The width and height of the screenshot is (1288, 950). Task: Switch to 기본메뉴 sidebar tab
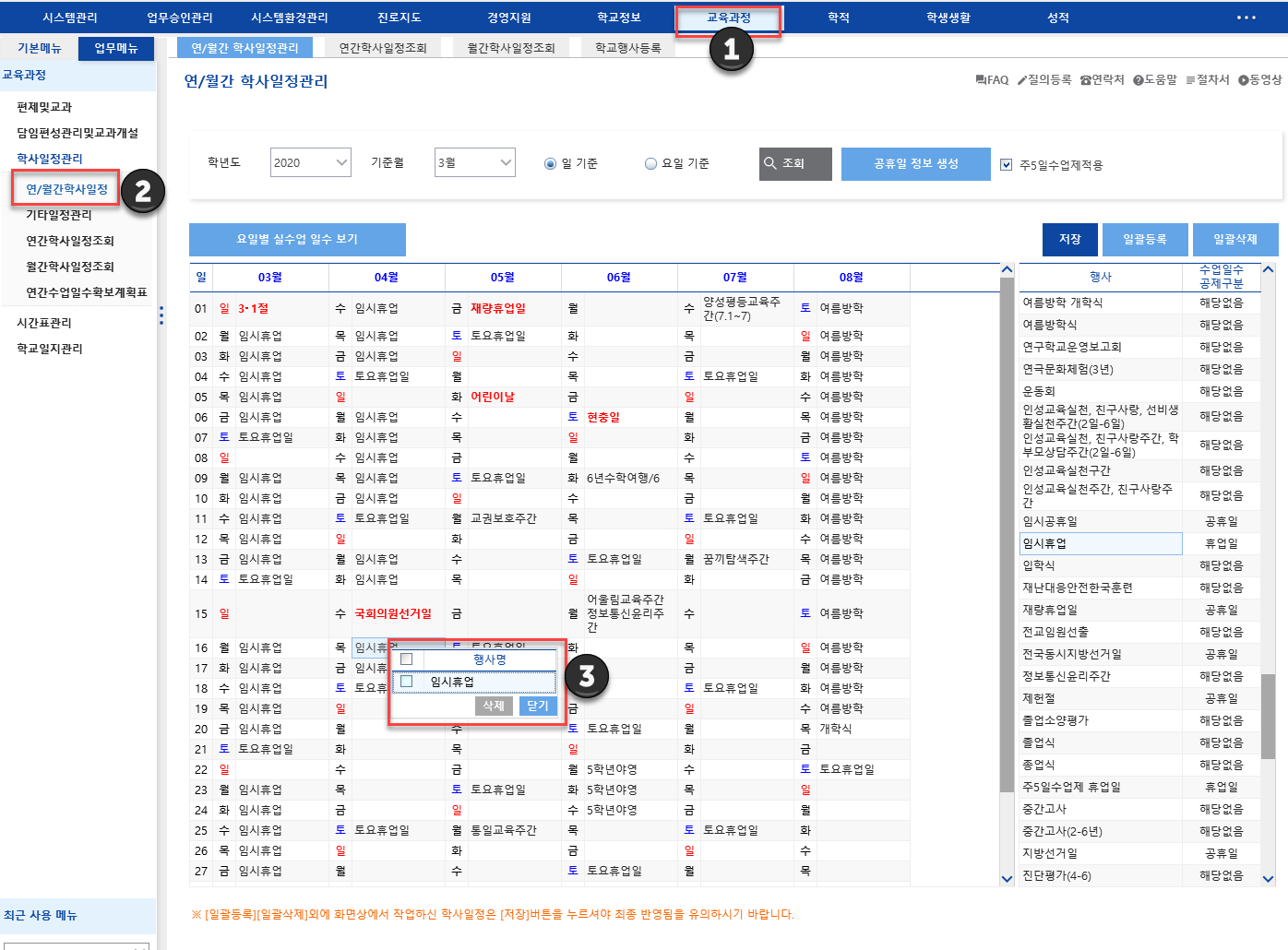(x=39, y=48)
